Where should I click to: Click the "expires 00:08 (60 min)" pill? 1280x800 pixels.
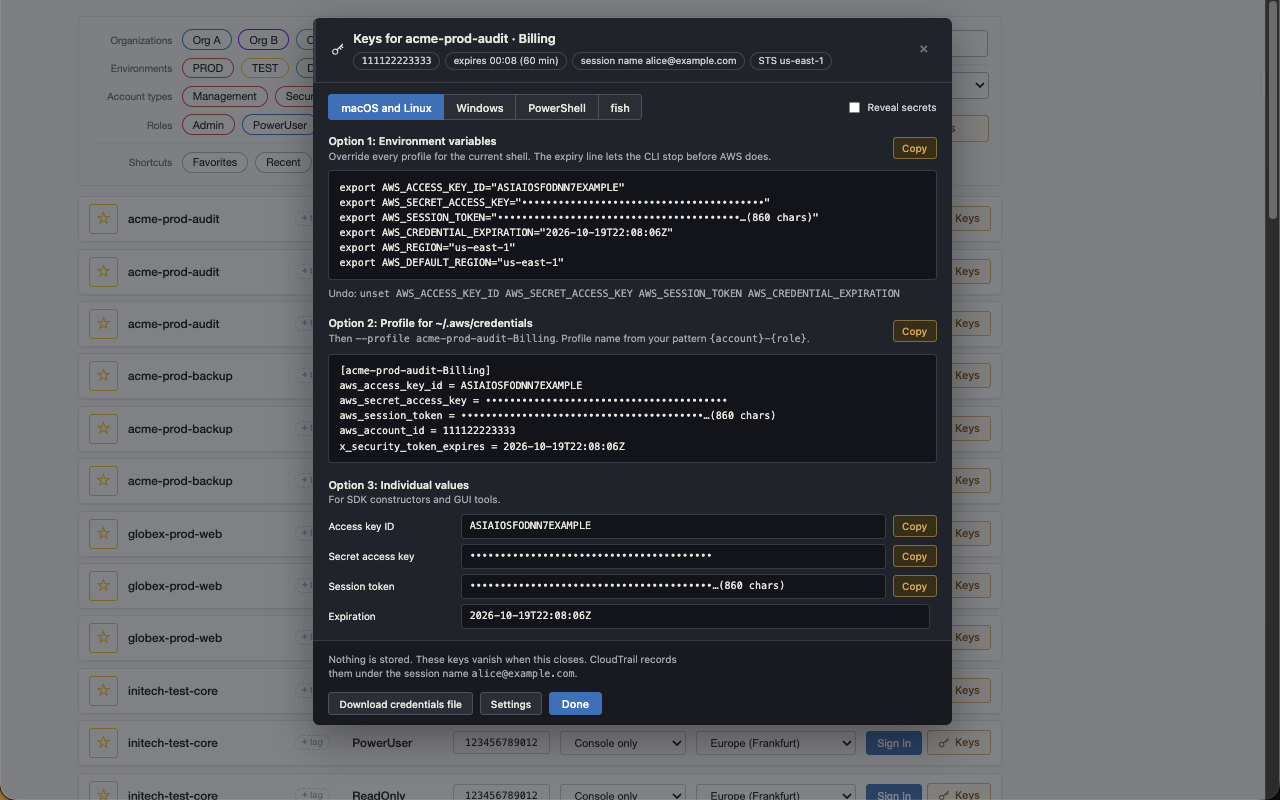pos(506,61)
